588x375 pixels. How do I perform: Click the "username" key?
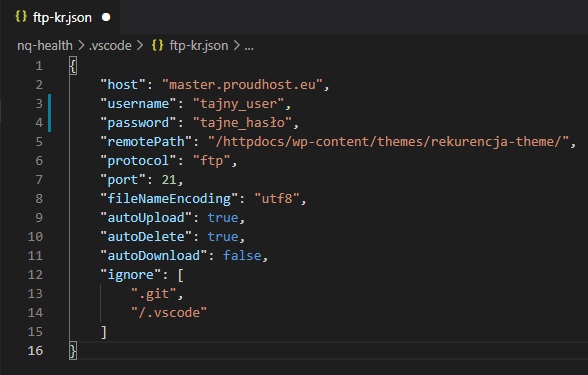click(x=138, y=104)
